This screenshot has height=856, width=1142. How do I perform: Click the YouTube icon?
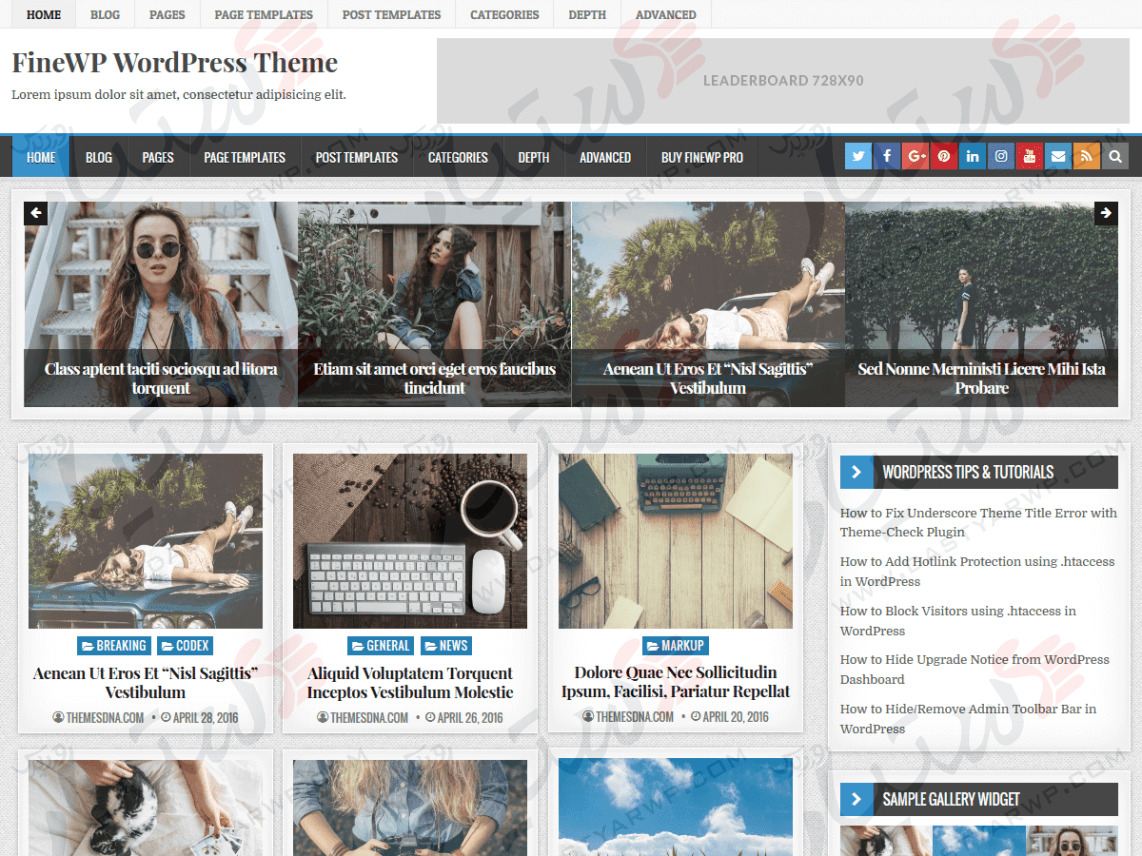(1029, 156)
